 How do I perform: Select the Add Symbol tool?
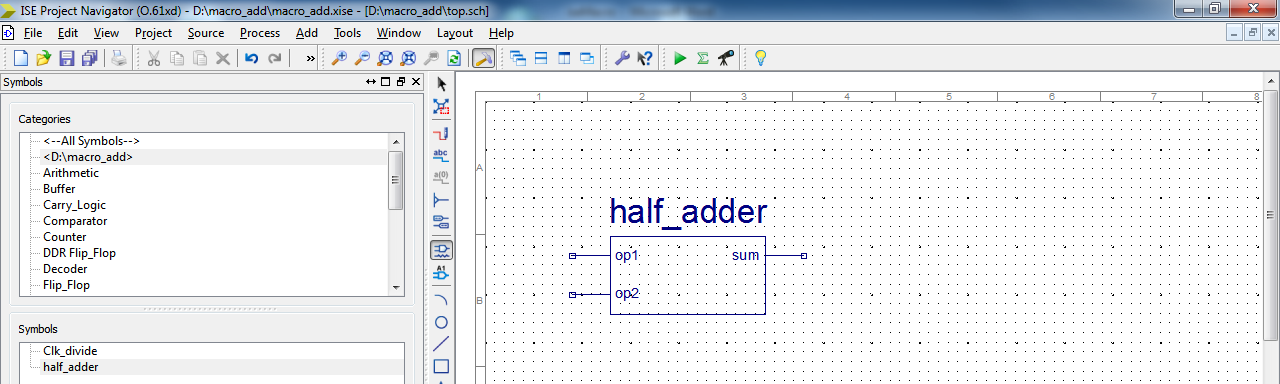click(441, 250)
